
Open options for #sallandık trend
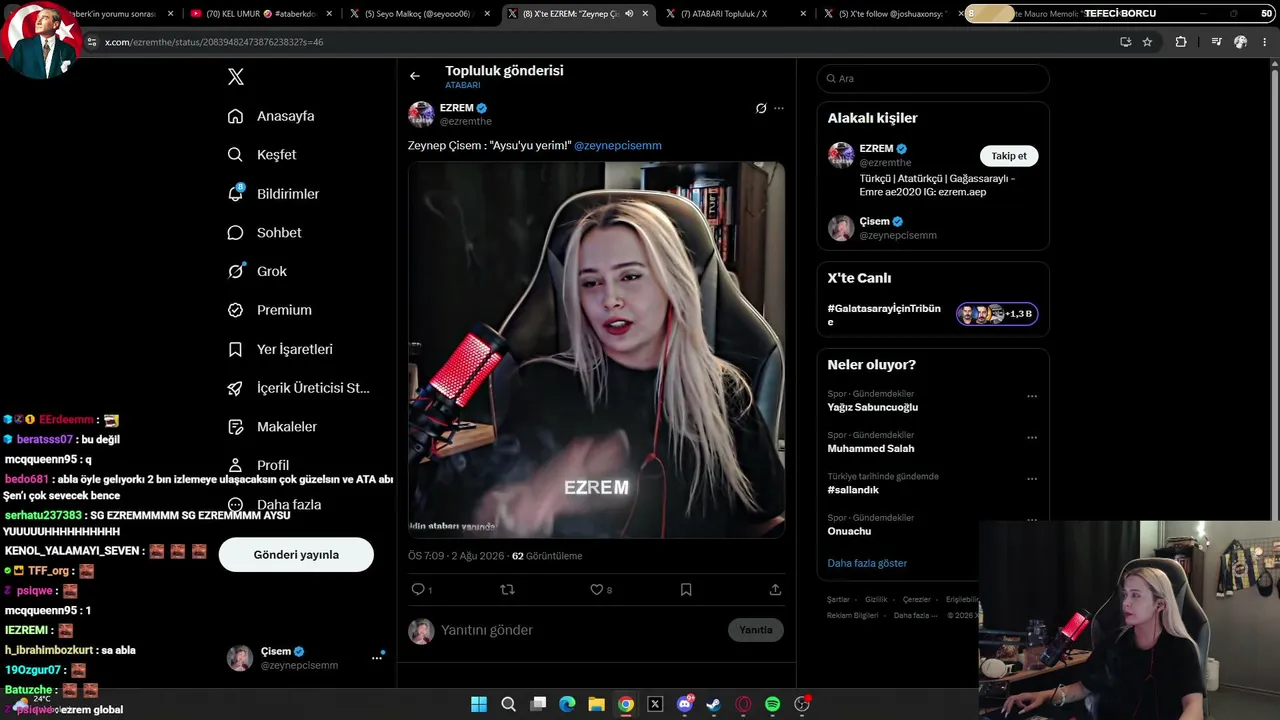[x=1032, y=479]
